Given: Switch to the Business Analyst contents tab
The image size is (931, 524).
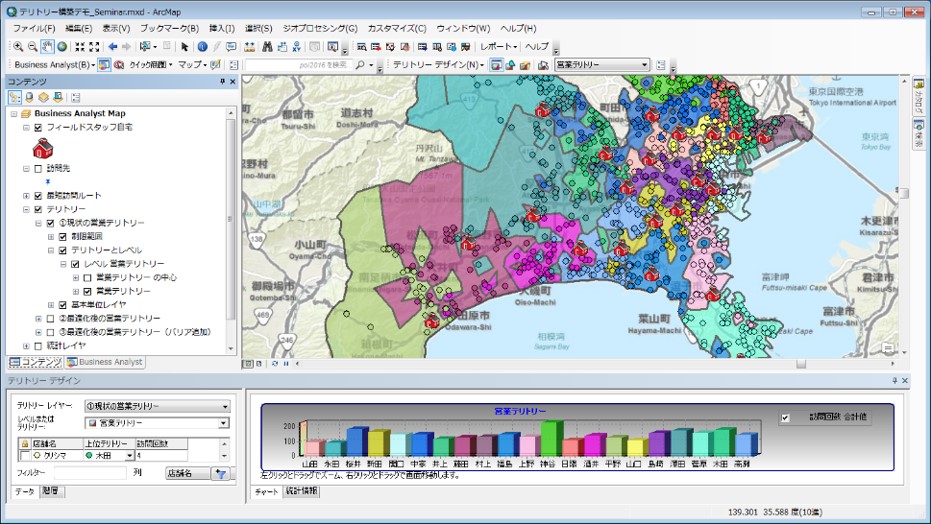Looking at the screenshot, I should (104, 362).
